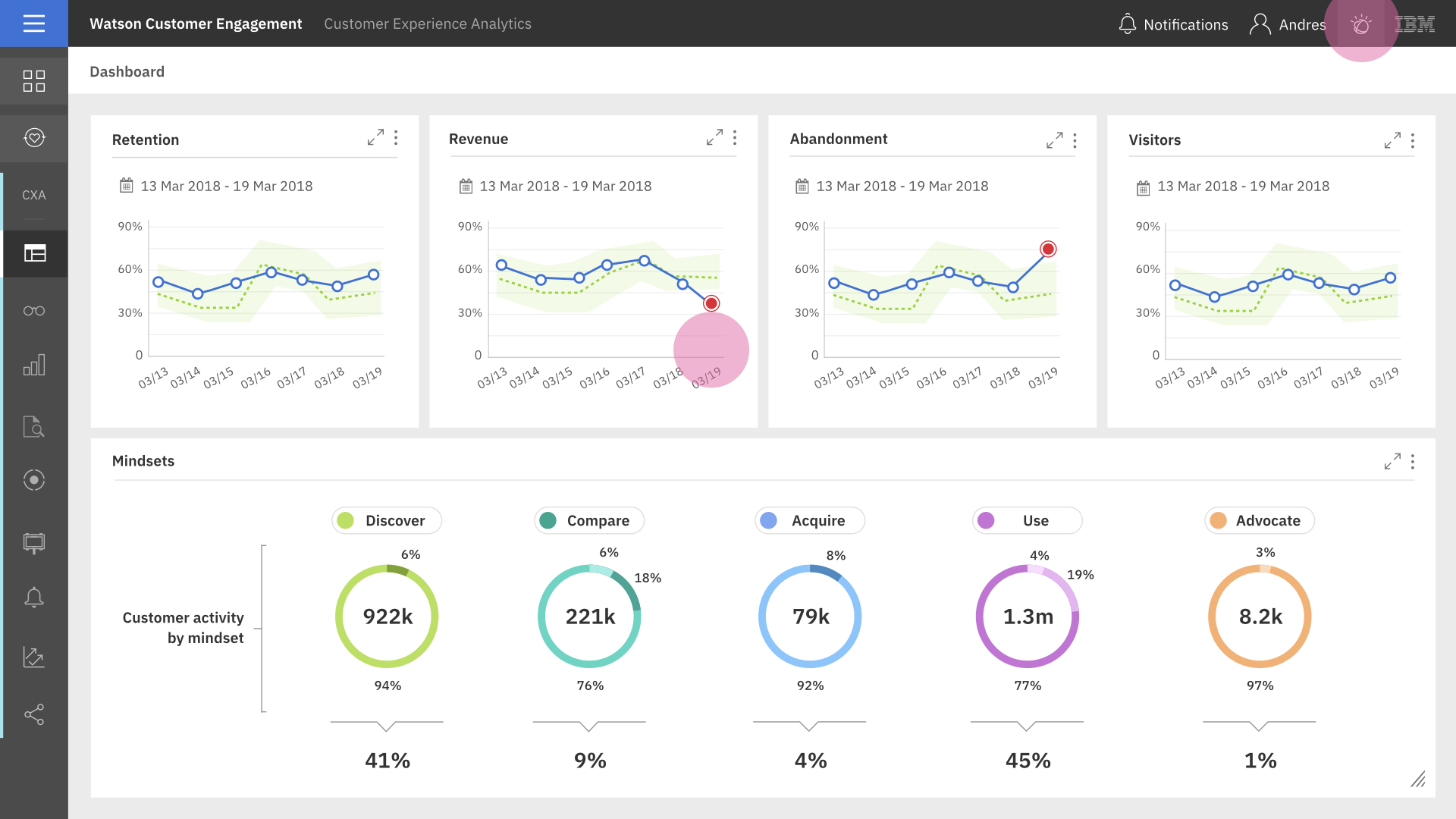
Task: Open the Visitors date range picker
Action: [x=1233, y=187]
